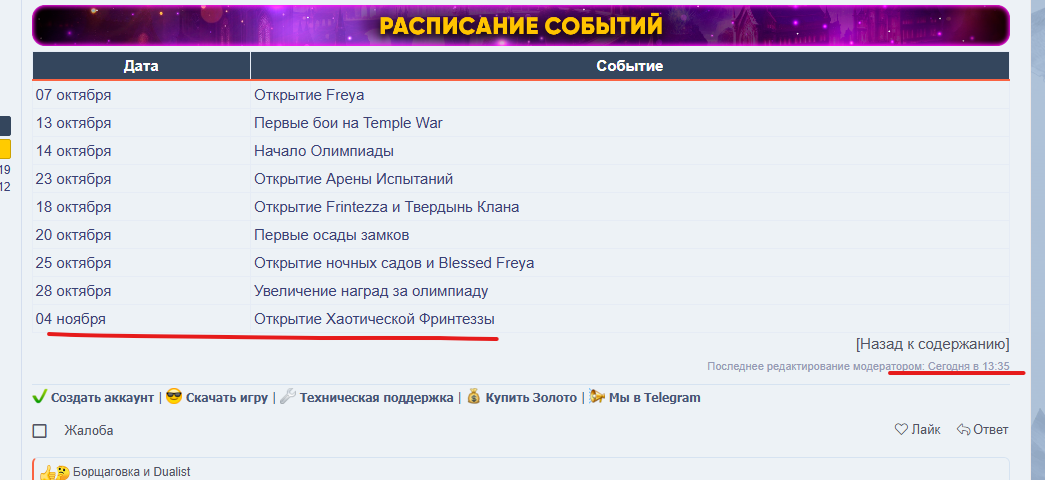The height and width of the screenshot is (480, 1045).
Task: Click the heart icon to like the post
Action: 901,430
